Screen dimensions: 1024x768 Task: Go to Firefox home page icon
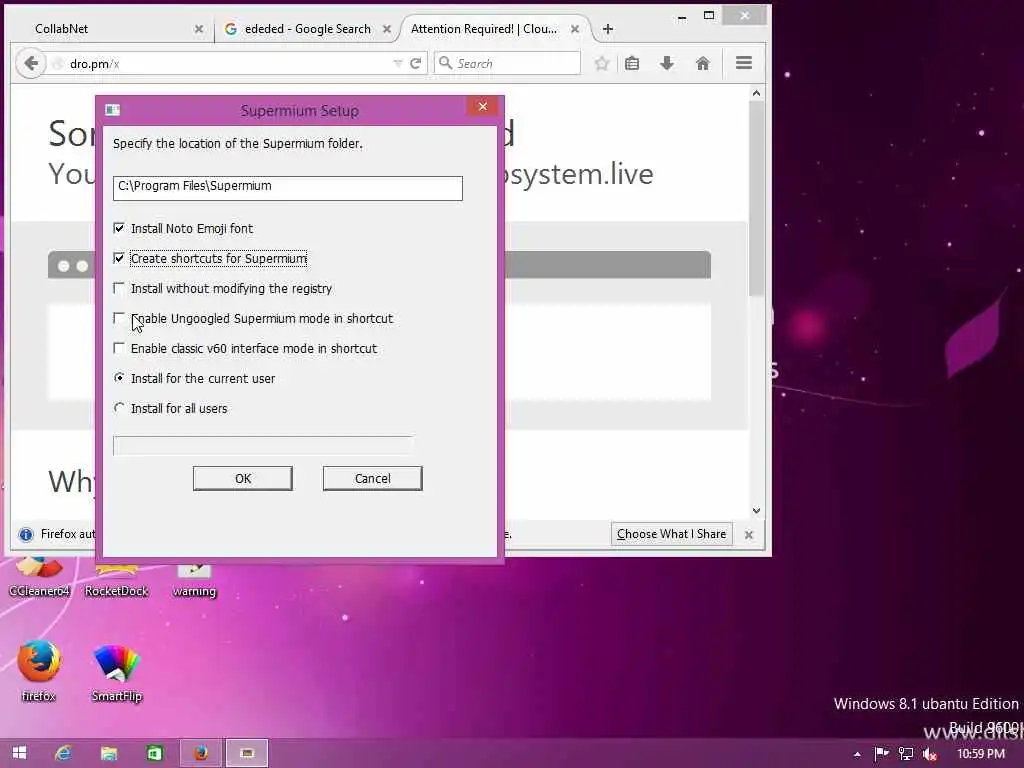pos(703,63)
